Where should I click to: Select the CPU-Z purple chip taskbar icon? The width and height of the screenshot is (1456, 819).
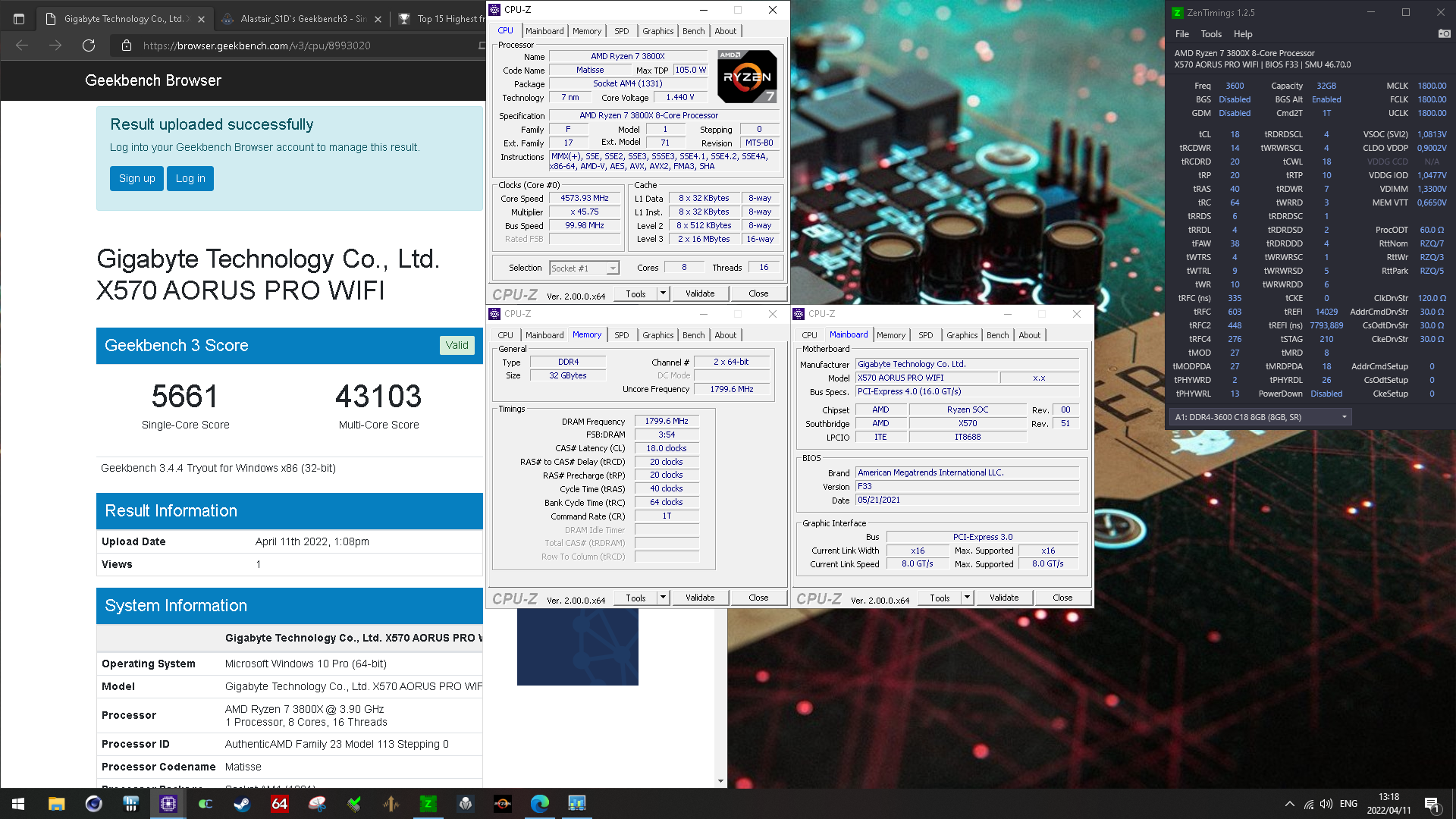click(x=168, y=804)
